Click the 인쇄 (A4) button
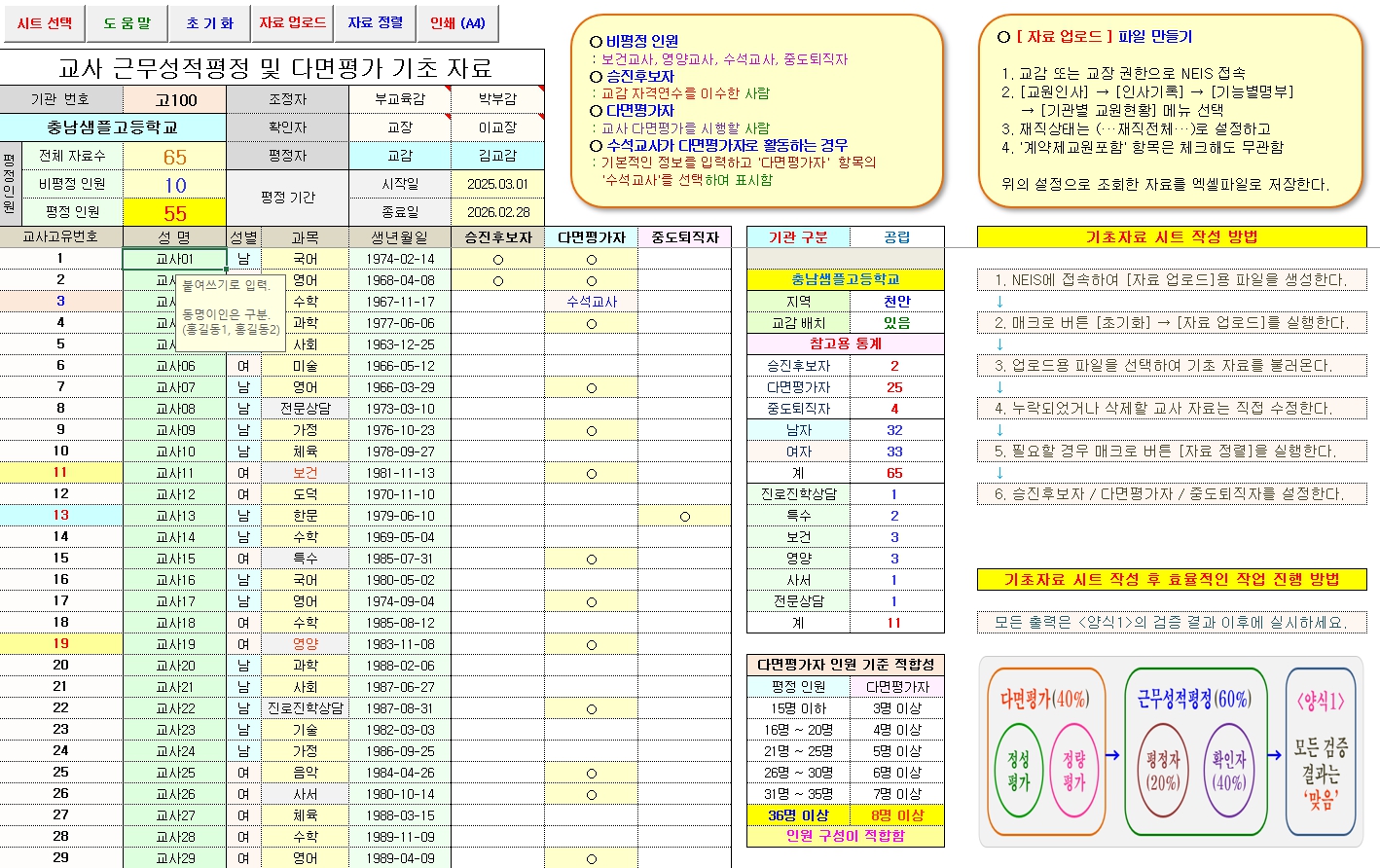The width and height of the screenshot is (1380, 868). pos(457,23)
